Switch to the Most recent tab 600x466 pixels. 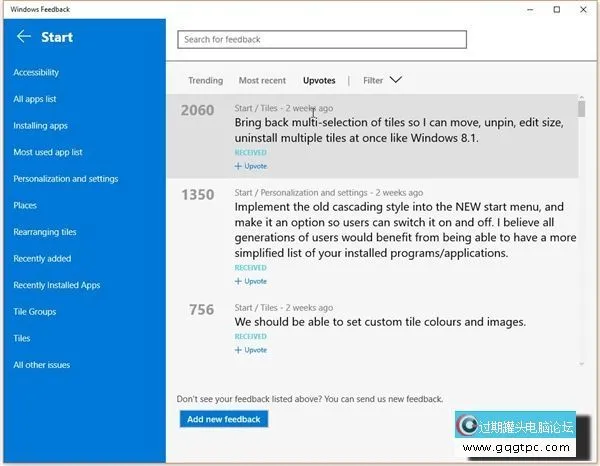tap(262, 81)
